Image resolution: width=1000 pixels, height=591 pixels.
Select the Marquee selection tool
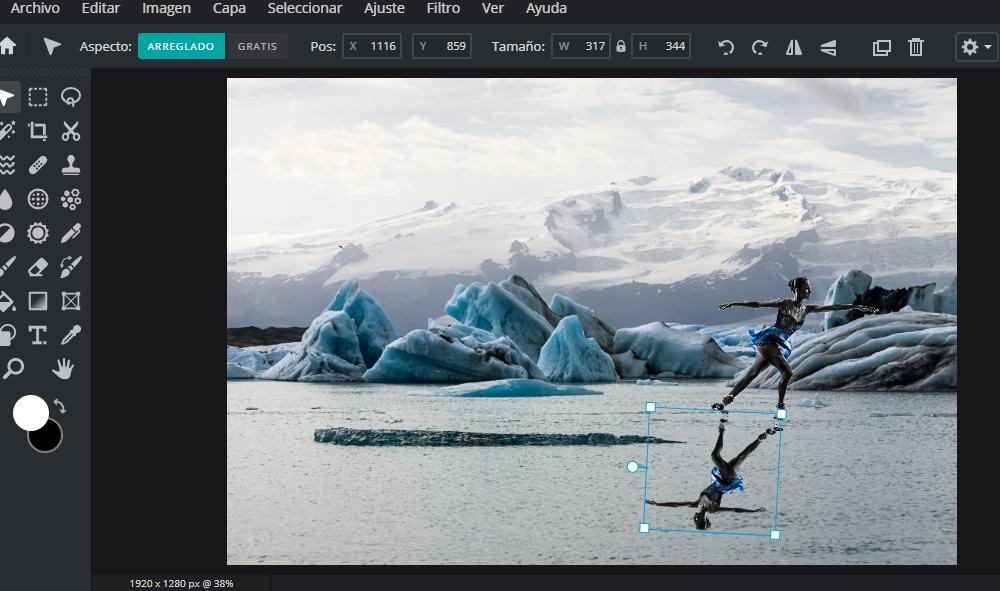(38, 97)
